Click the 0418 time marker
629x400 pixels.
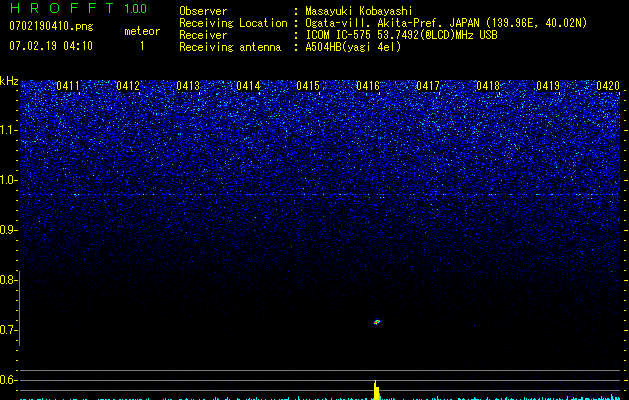pyautogui.click(x=488, y=86)
